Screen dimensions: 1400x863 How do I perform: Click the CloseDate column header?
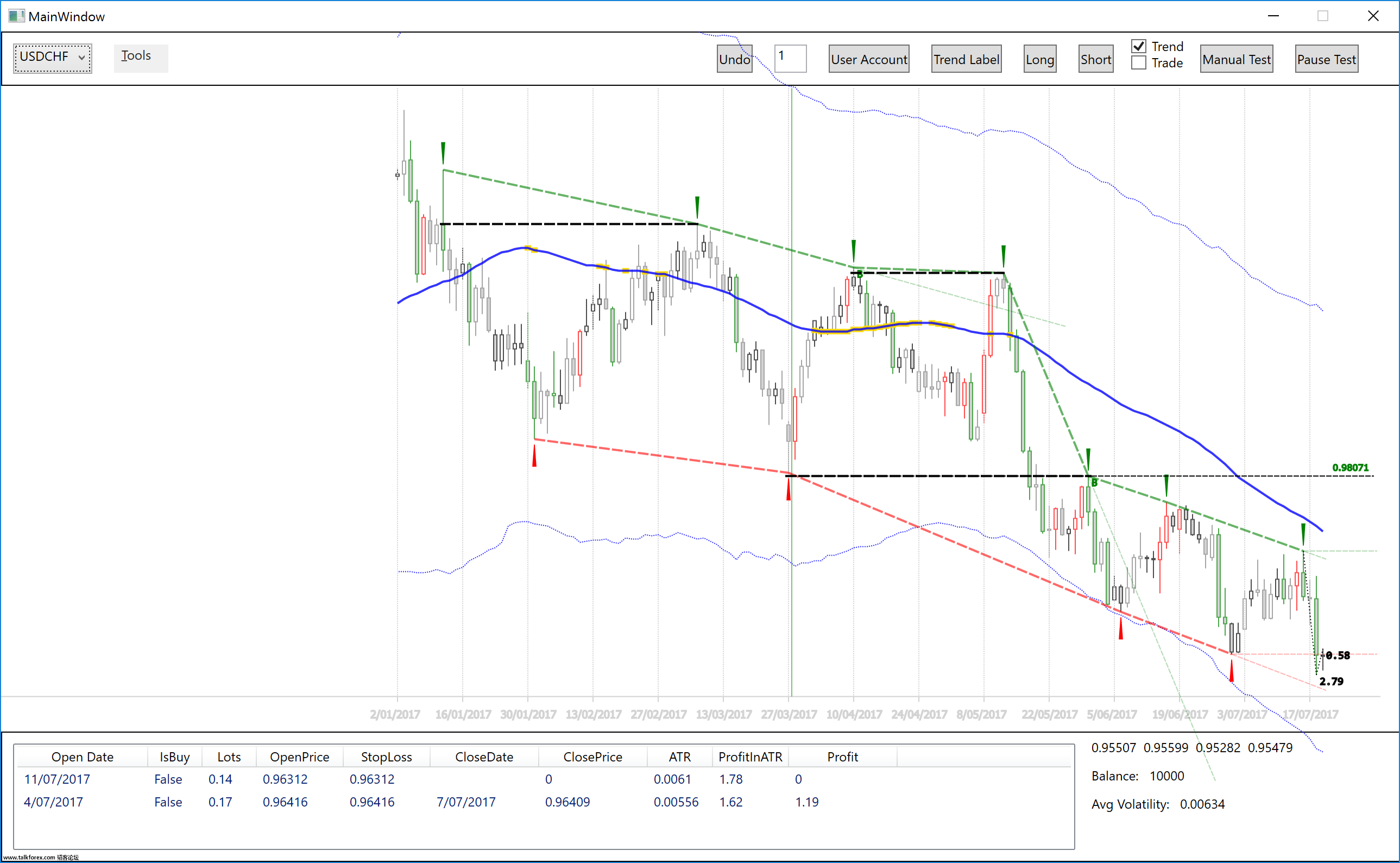coord(484,757)
